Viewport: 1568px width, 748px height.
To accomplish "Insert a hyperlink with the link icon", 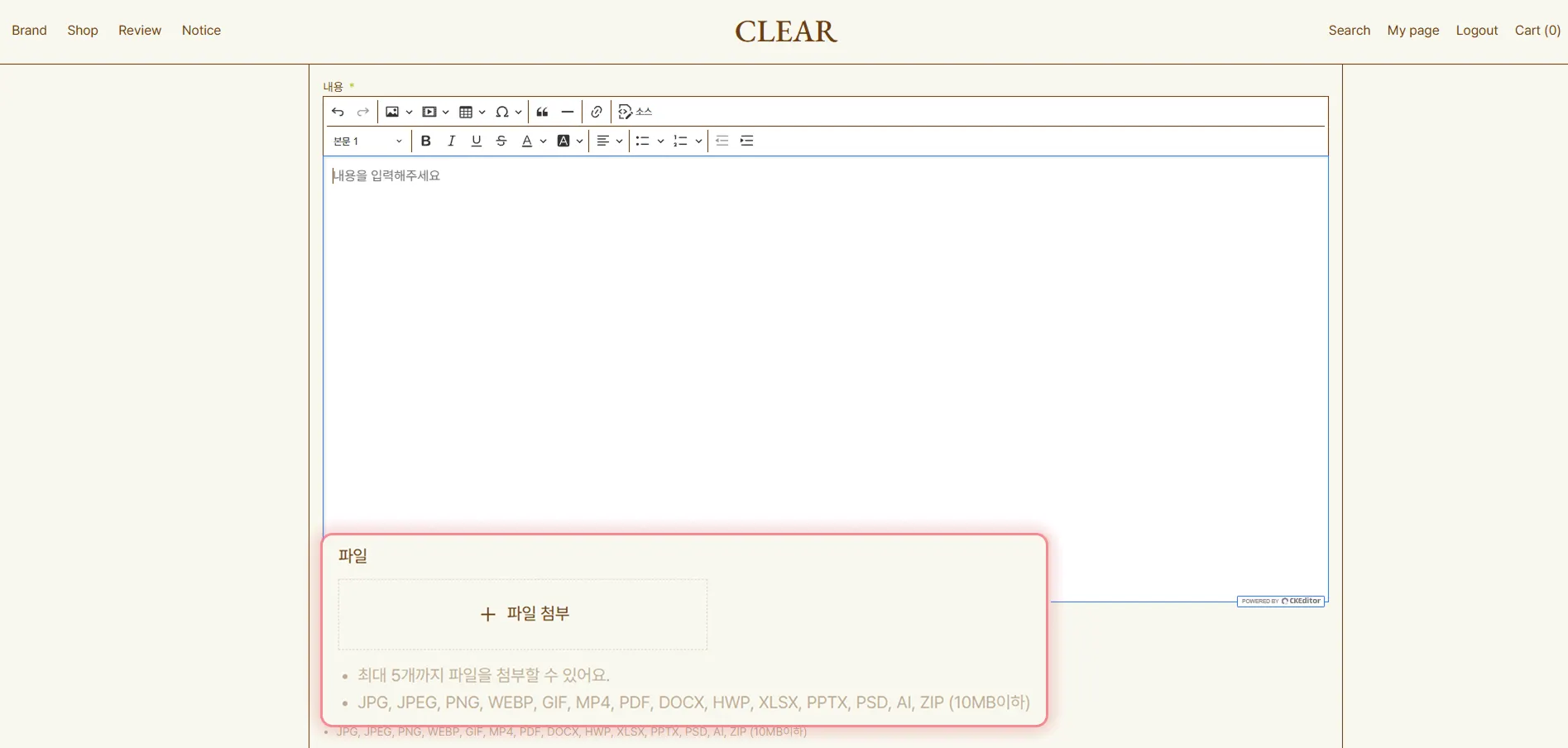I will coord(597,112).
